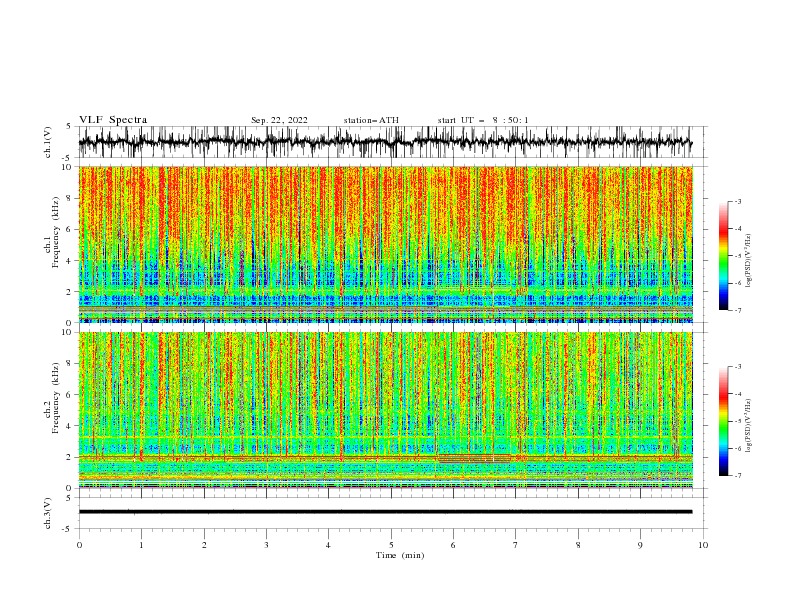792x612 pixels.
Task: Click the ch.1 colorbar "log(PSD)(V²/Hz)" label
Action: (749, 261)
